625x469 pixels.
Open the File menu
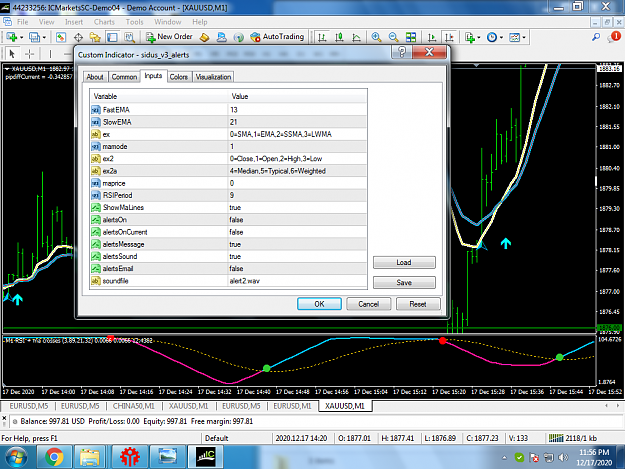(22, 22)
